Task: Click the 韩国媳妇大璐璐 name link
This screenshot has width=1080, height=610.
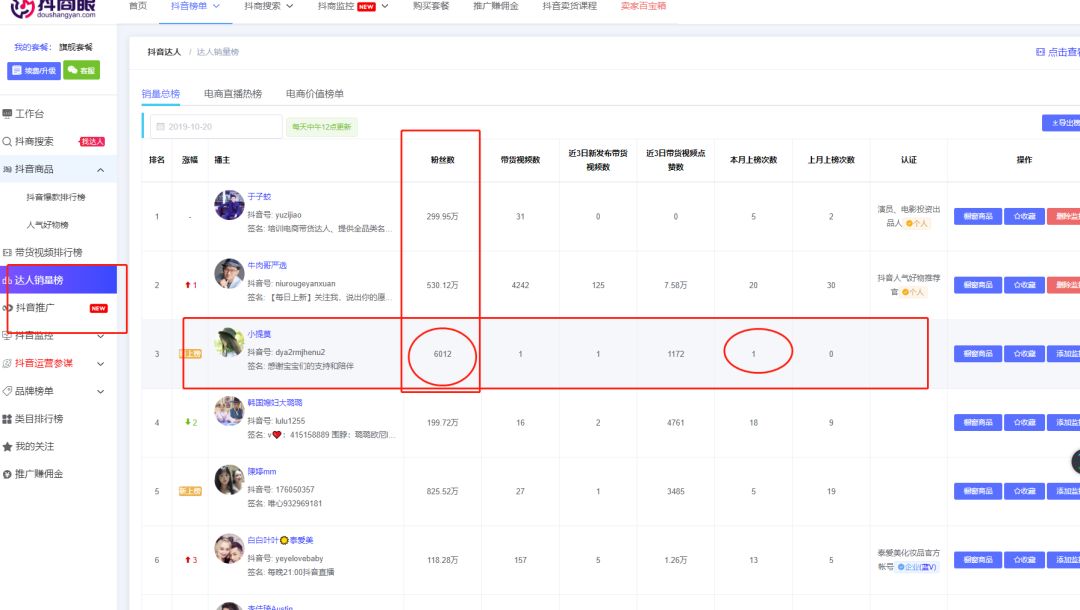Action: 275,403
